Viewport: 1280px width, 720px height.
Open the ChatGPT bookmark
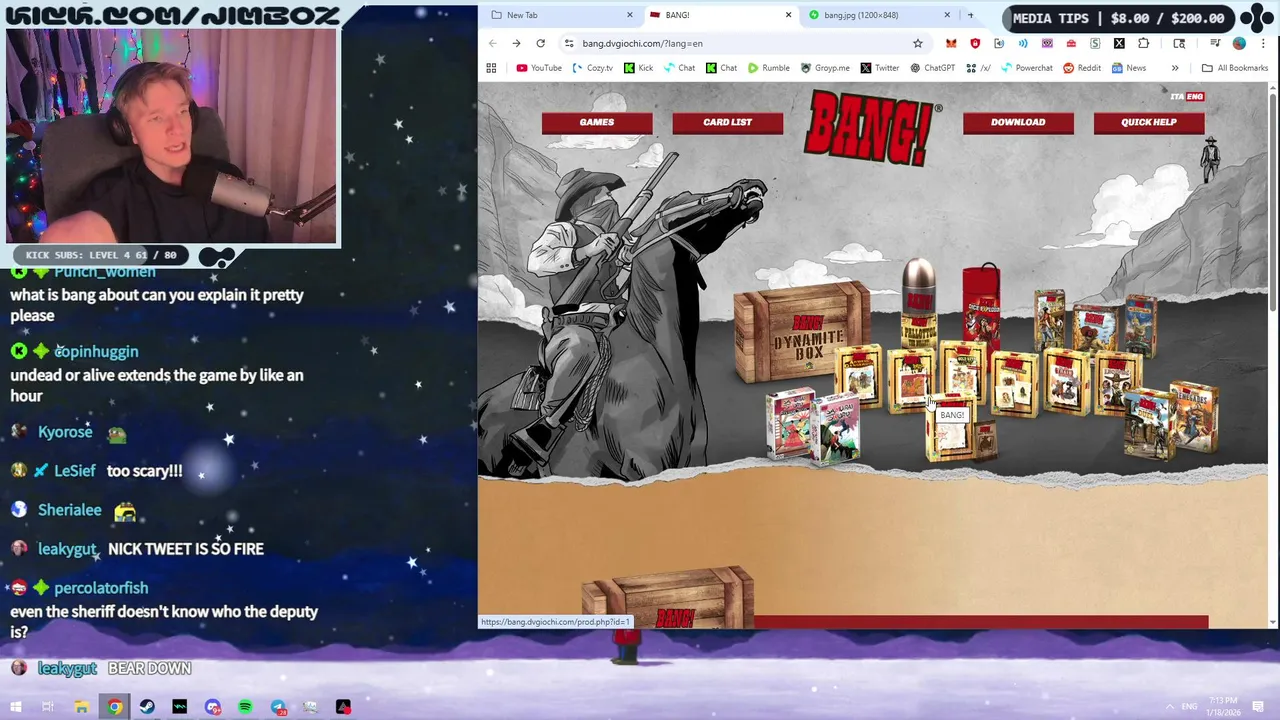coord(932,68)
